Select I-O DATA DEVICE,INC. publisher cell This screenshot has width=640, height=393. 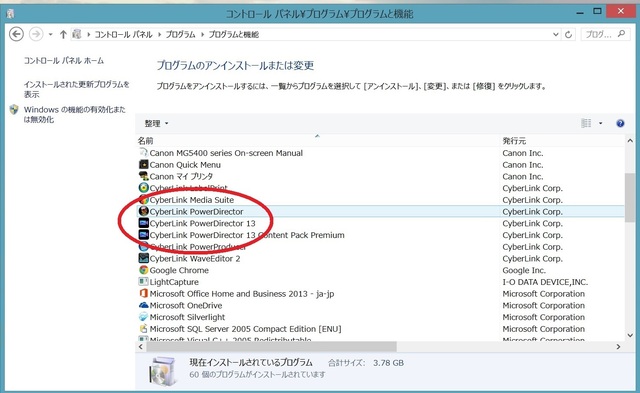[x=545, y=282]
